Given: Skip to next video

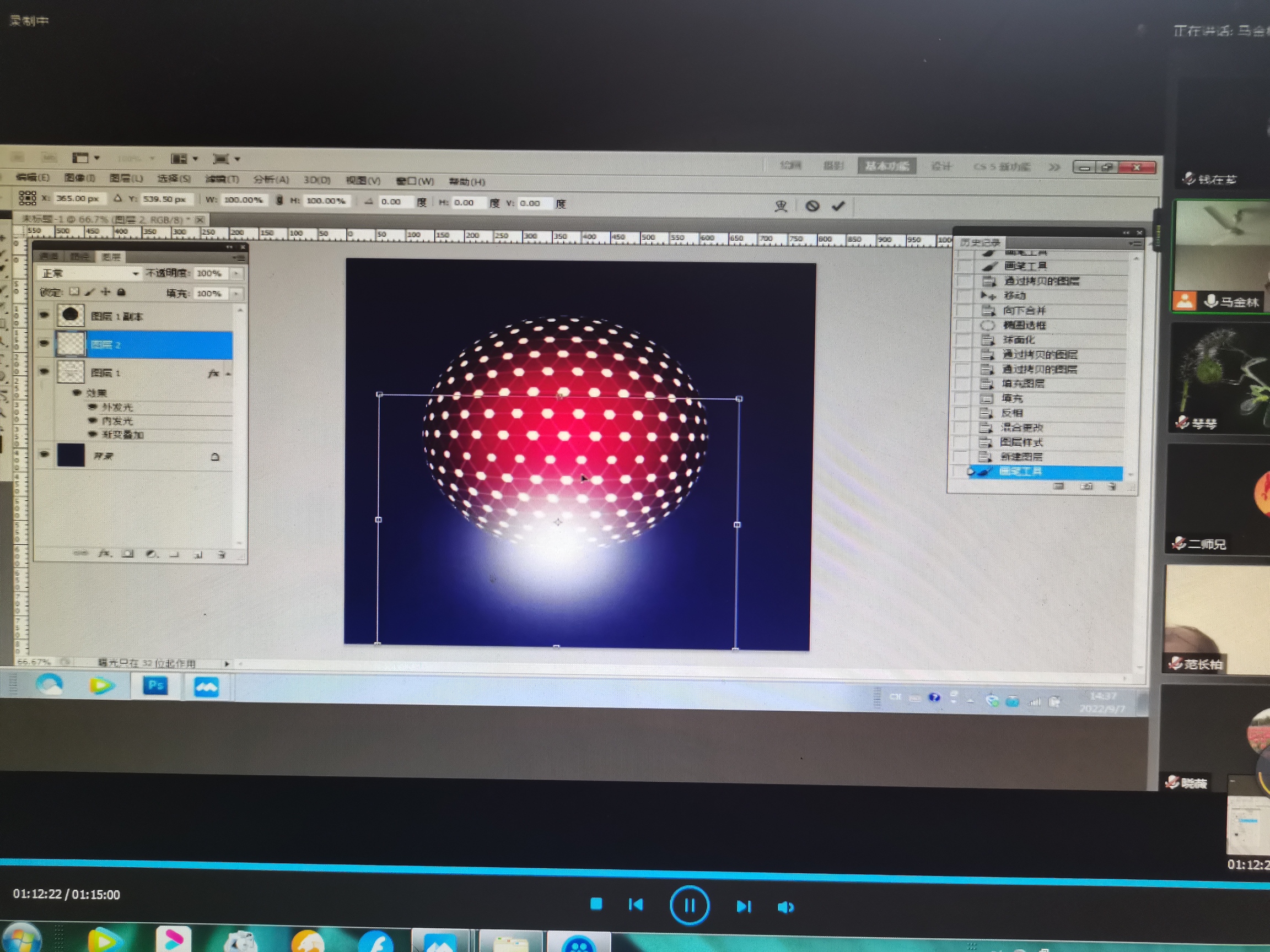Looking at the screenshot, I should pyautogui.click(x=744, y=906).
